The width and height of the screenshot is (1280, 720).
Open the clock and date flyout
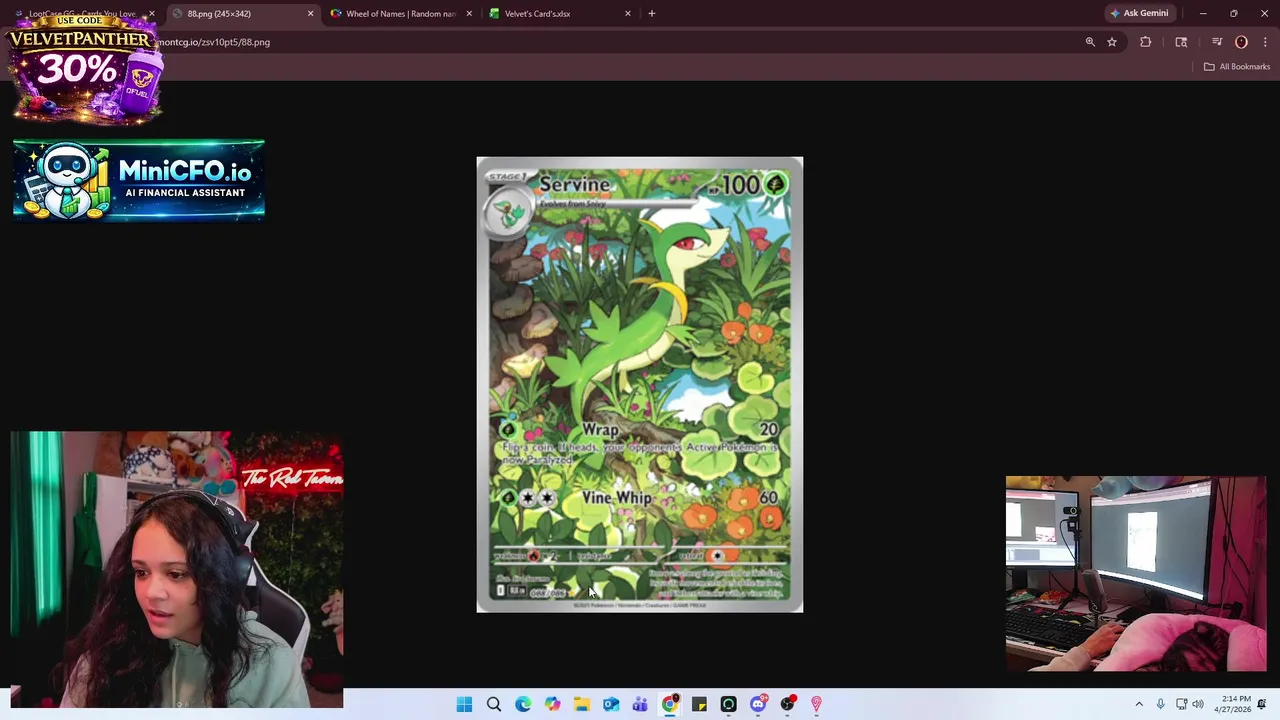click(x=1236, y=704)
